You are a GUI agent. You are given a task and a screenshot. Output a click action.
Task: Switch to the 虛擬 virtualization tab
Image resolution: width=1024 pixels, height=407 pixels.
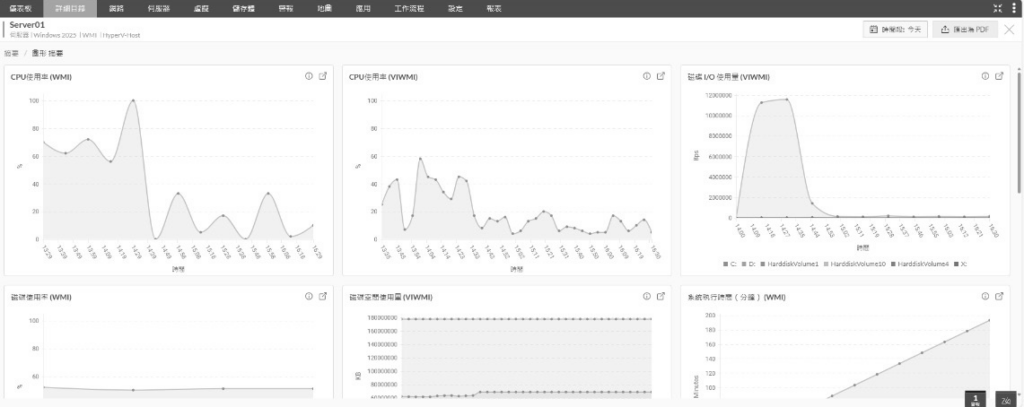pos(201,8)
